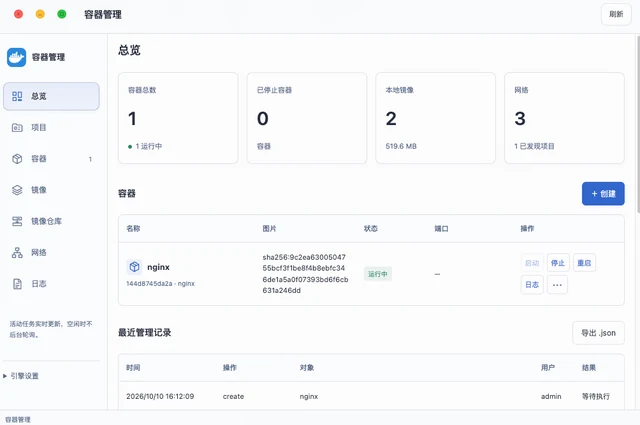This screenshot has width=640, height=425.
Task: Click the 镜像 layers icon in sidebar
Action: point(17,190)
